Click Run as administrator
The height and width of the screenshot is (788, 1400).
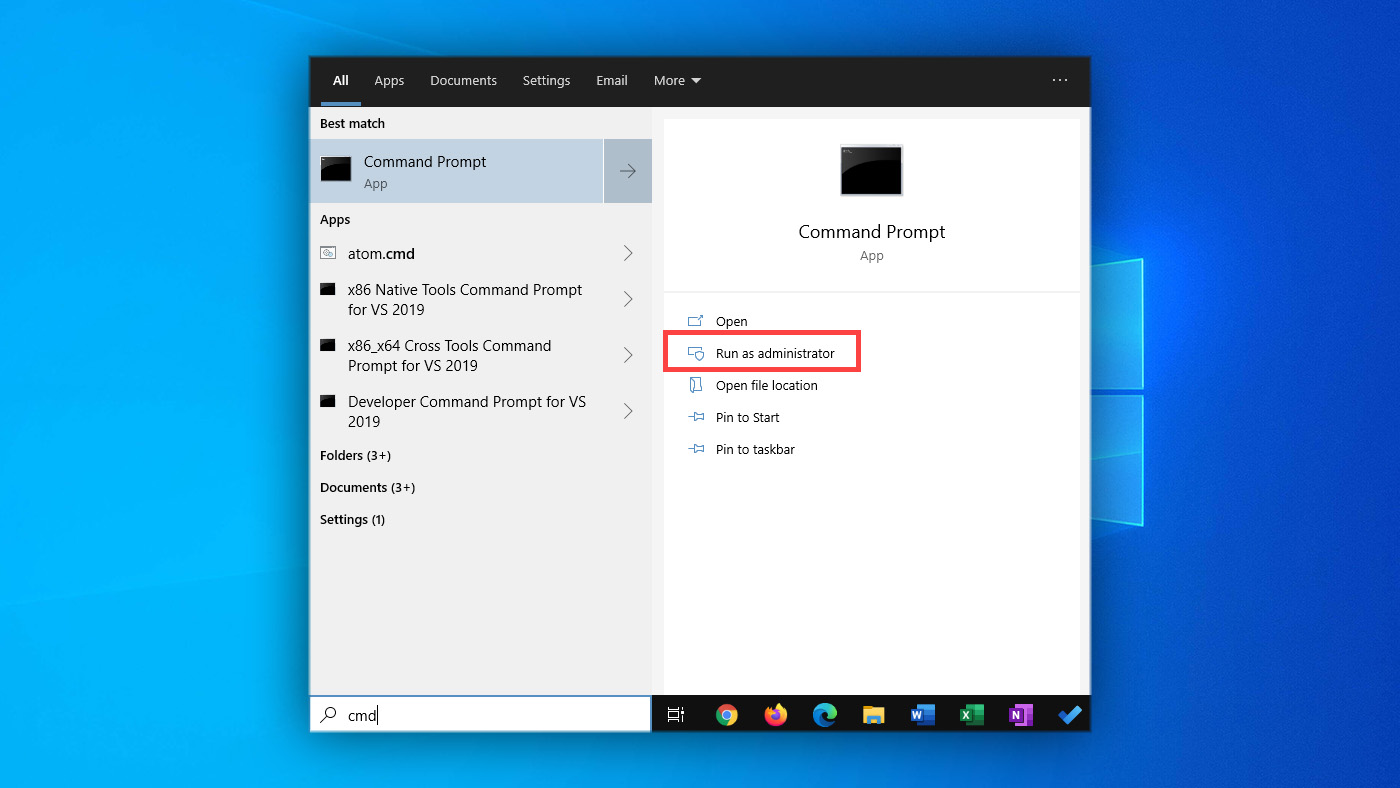click(774, 354)
